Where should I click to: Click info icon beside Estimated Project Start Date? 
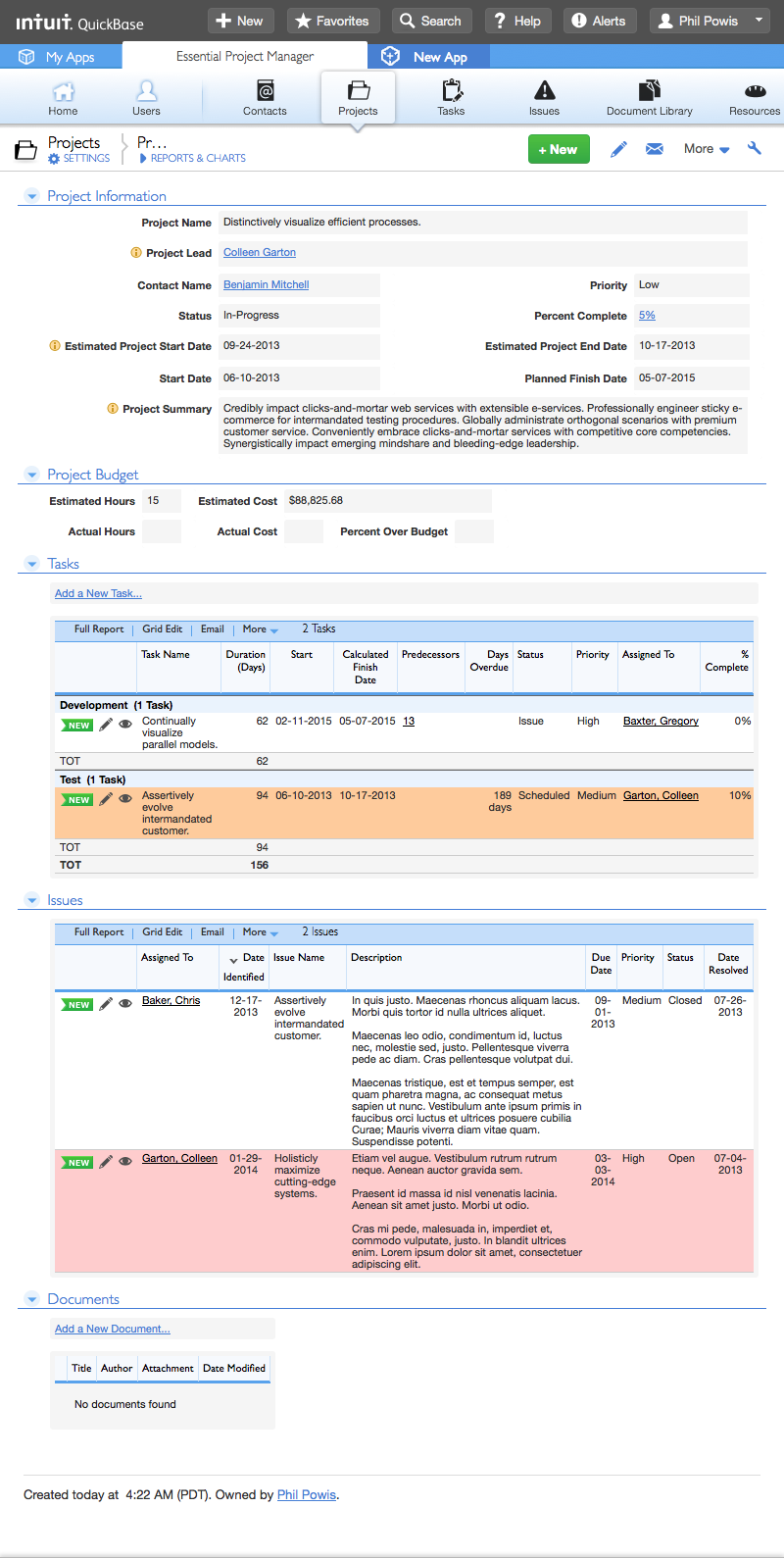[x=55, y=346]
